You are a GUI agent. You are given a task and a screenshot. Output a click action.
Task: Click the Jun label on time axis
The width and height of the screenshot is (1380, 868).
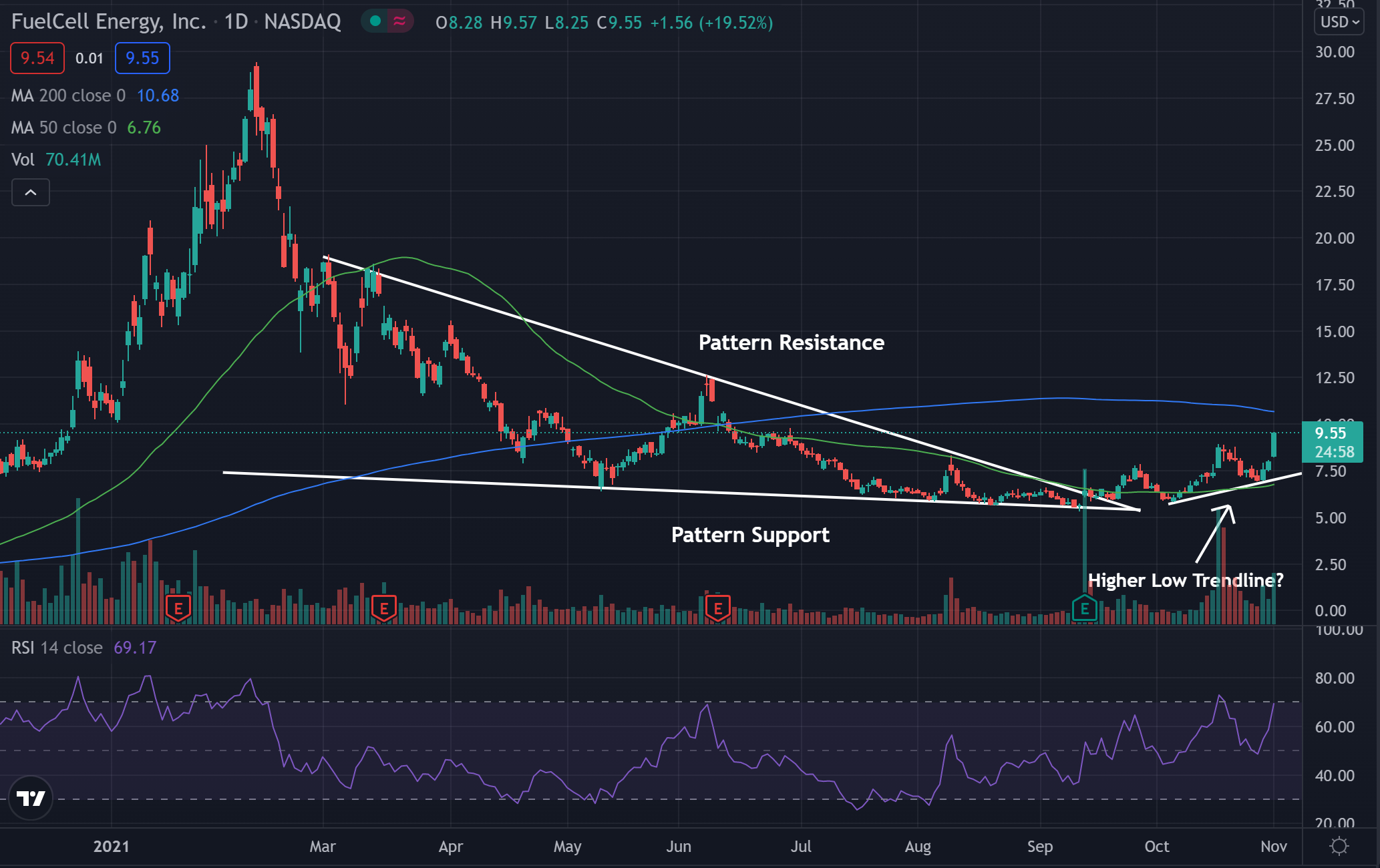coord(679,847)
